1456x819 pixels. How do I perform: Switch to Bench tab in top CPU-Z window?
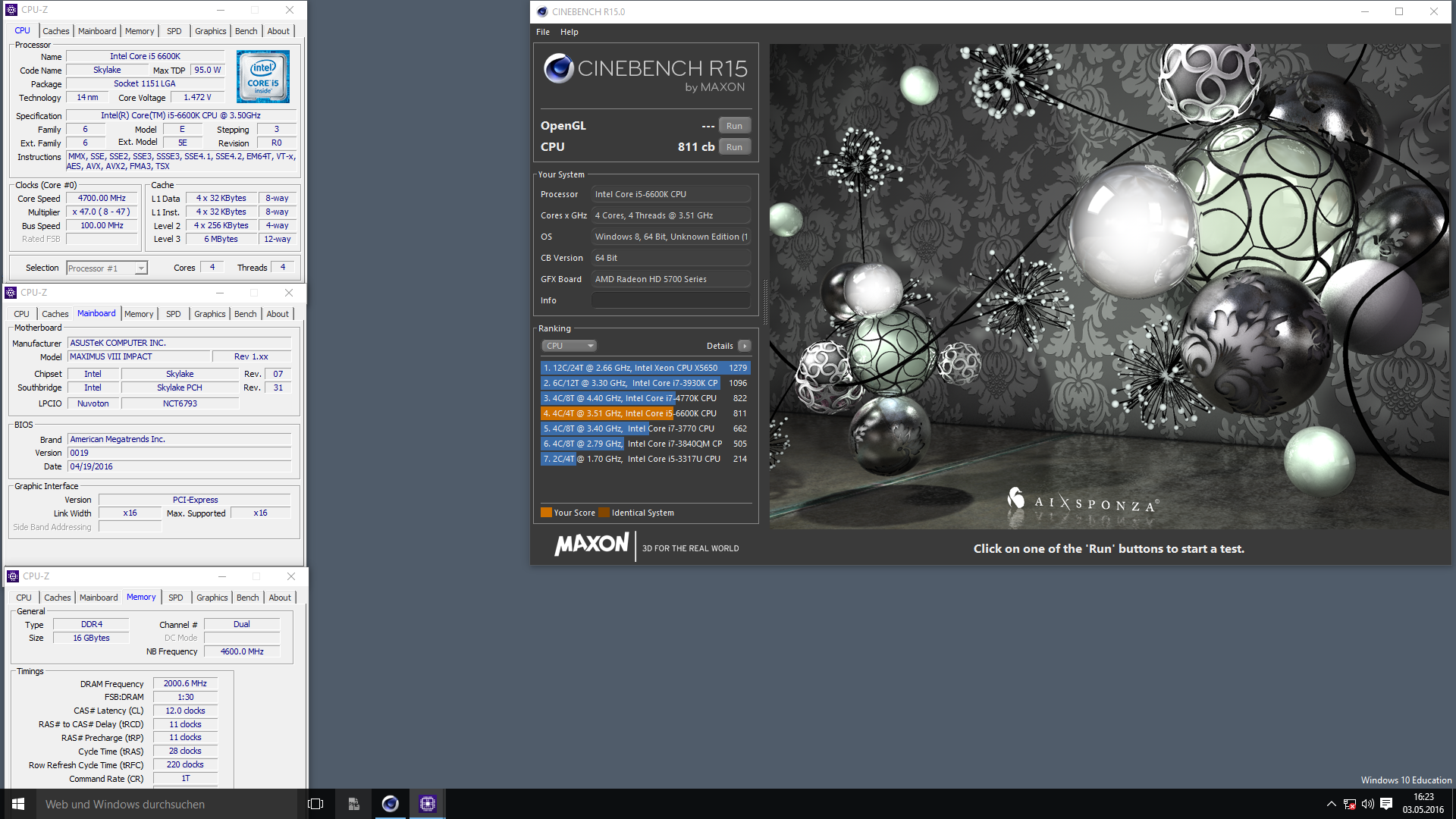point(246,31)
